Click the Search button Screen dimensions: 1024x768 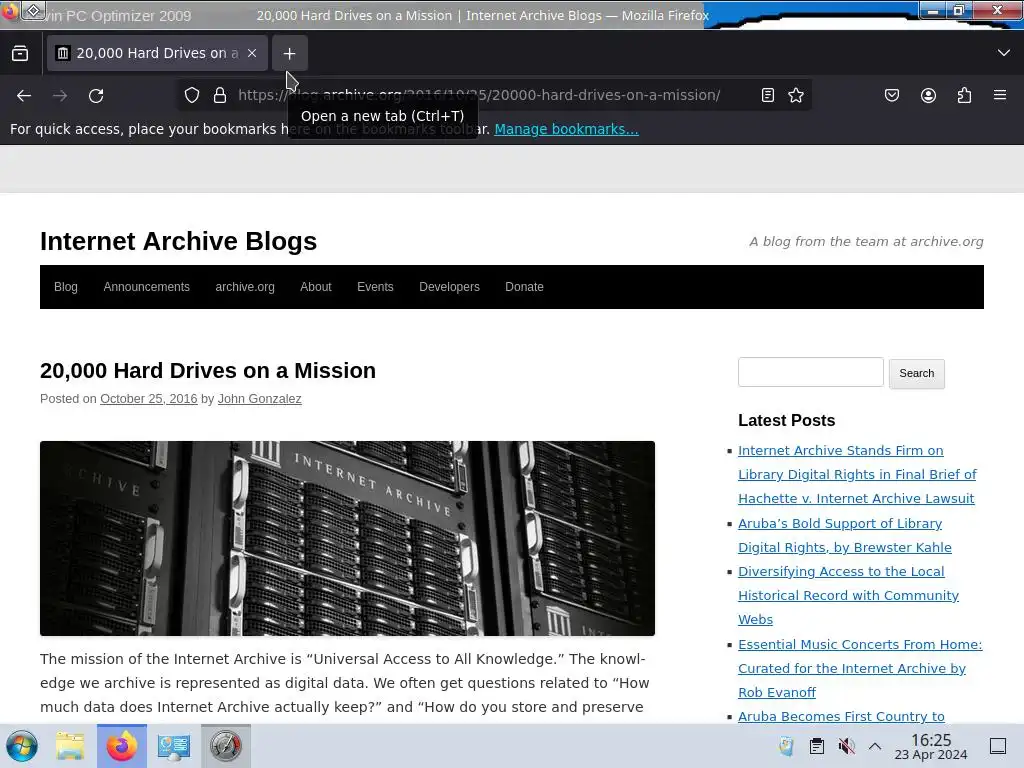[916, 374]
